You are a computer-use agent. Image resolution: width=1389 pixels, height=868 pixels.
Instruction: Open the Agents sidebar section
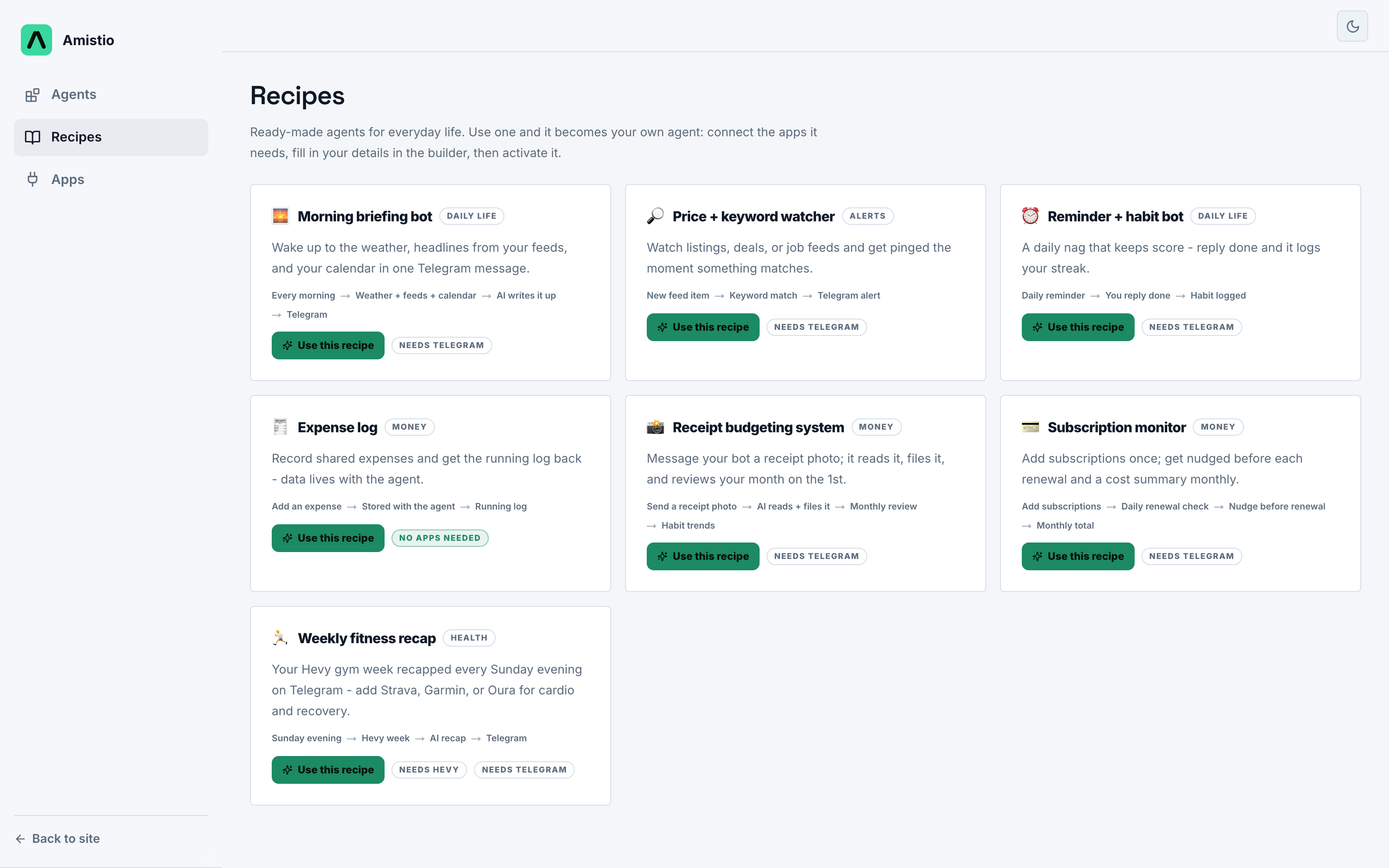point(111,95)
